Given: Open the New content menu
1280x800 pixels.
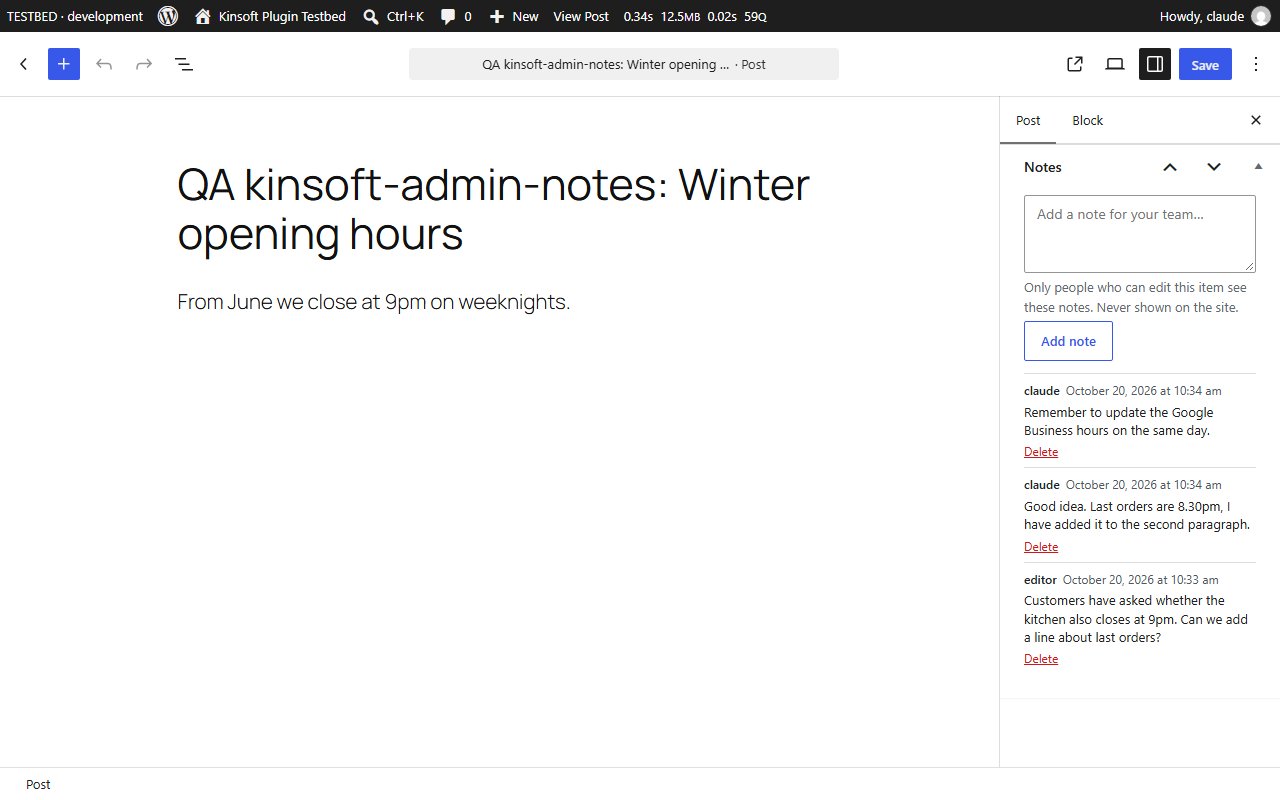Looking at the screenshot, I should point(514,16).
